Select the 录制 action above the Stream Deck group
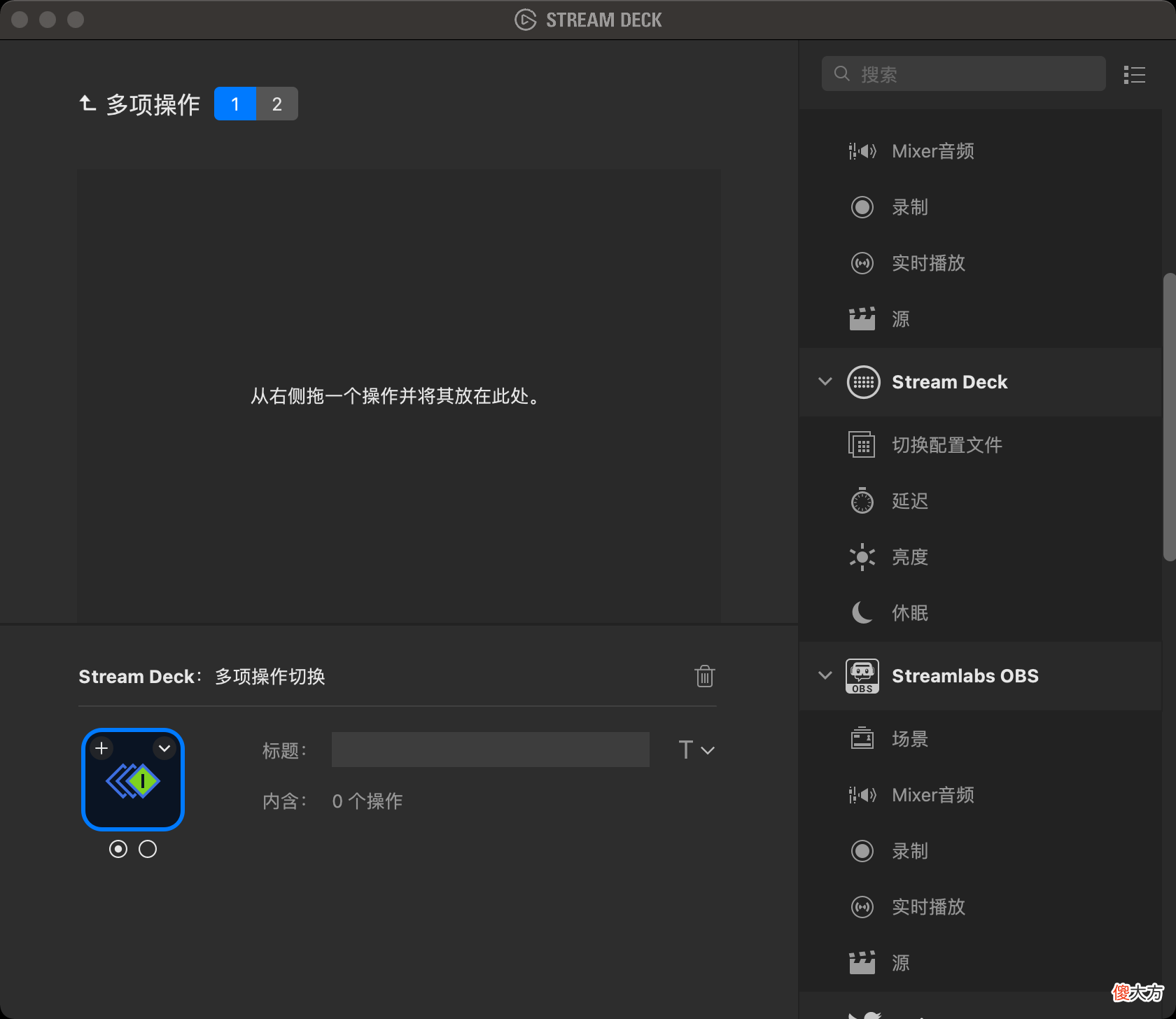 [980, 207]
